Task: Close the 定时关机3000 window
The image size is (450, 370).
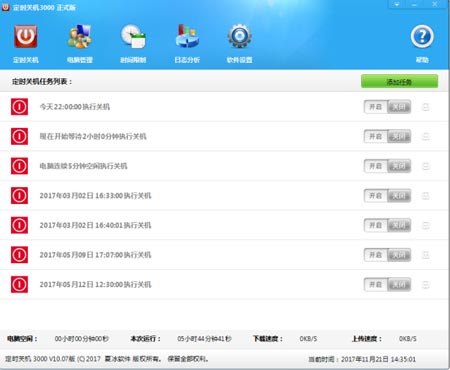Action: [x=435, y=5]
